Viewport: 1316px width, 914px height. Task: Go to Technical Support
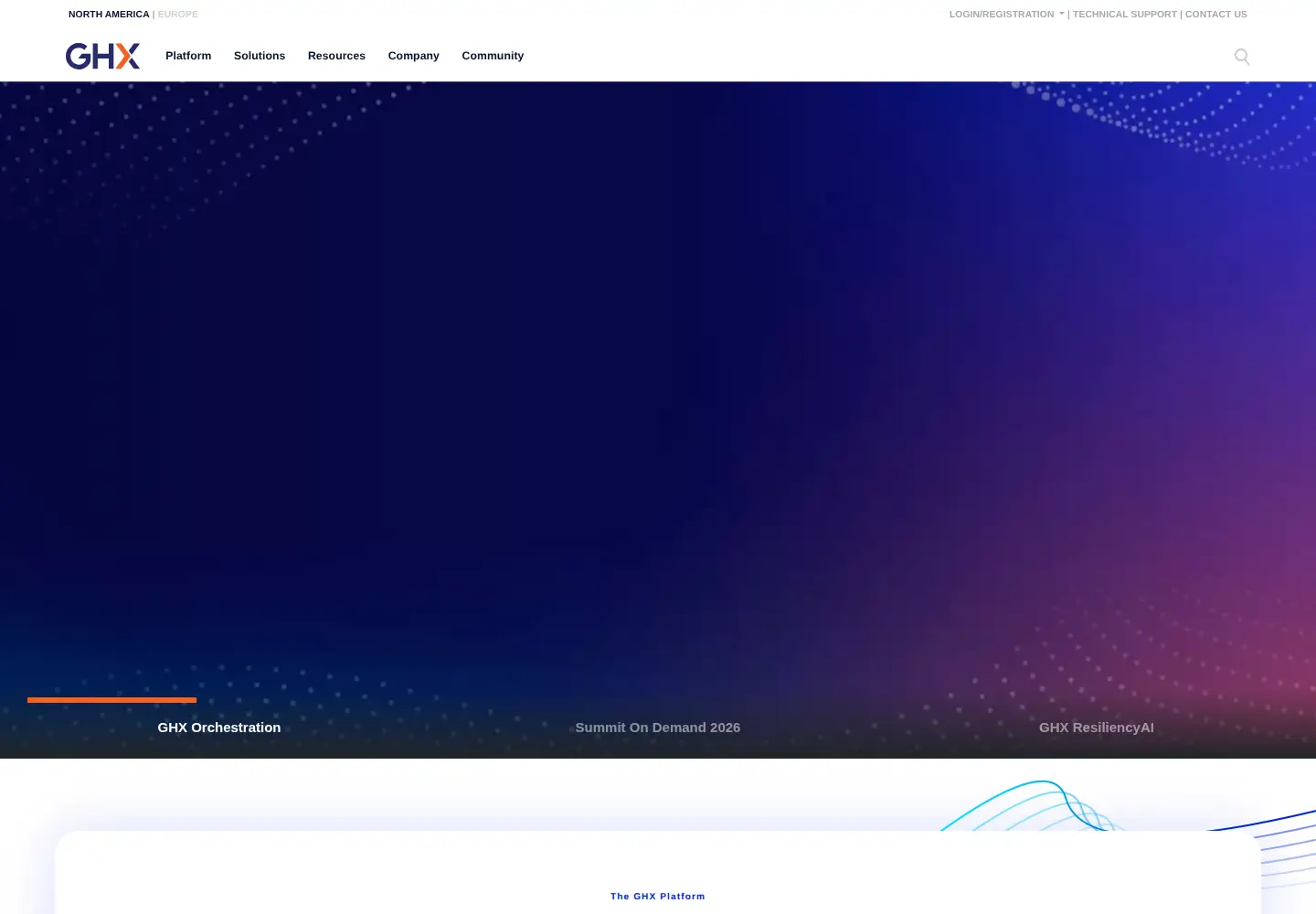[x=1124, y=15]
